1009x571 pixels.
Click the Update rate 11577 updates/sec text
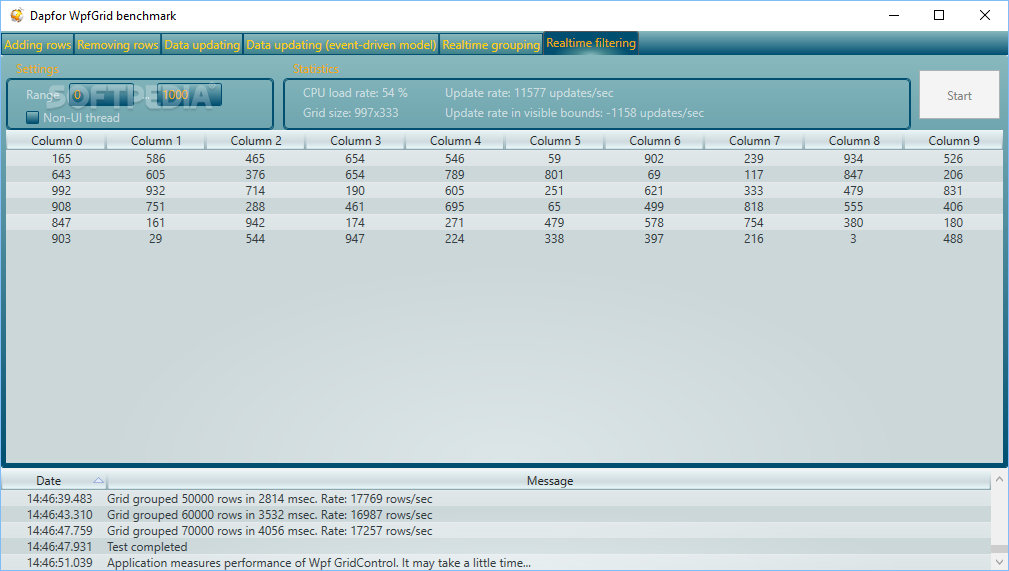pyautogui.click(x=529, y=93)
